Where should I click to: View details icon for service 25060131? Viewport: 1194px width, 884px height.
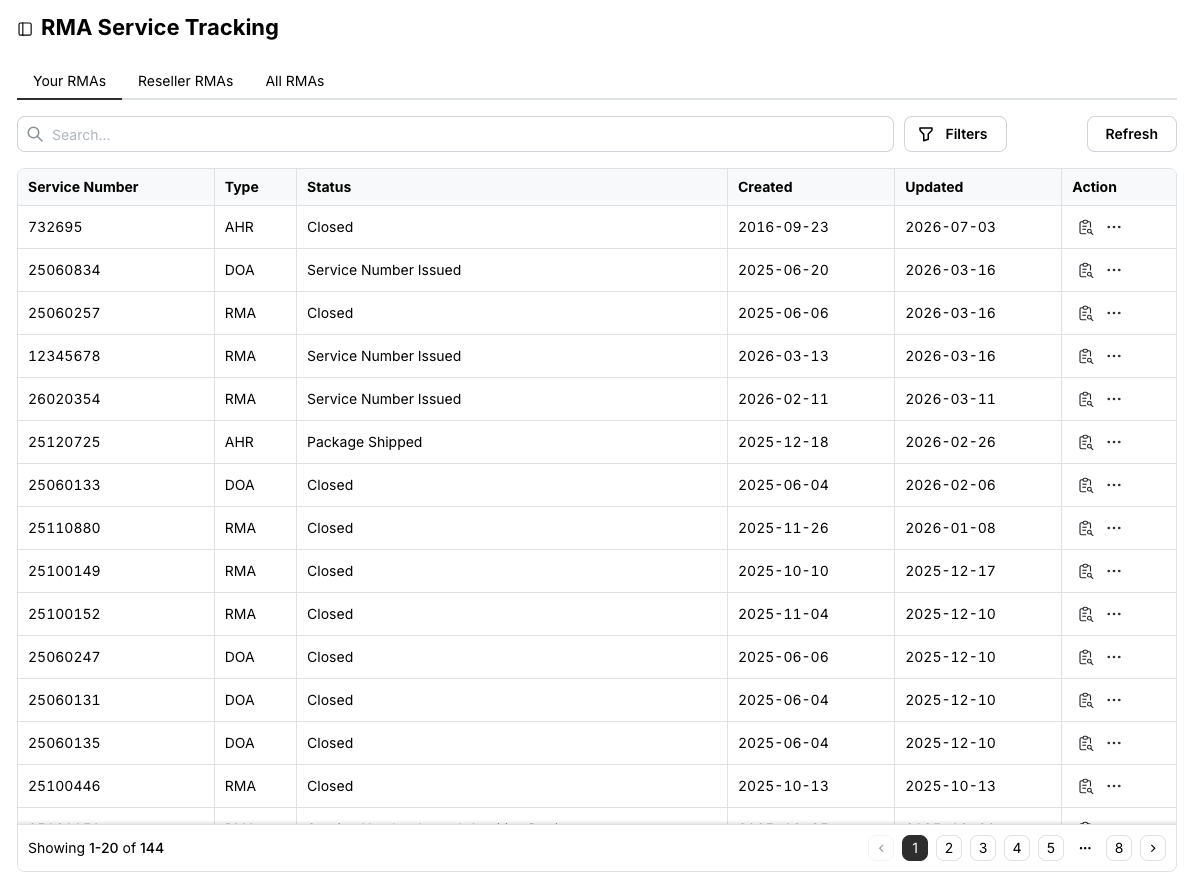(x=1086, y=700)
